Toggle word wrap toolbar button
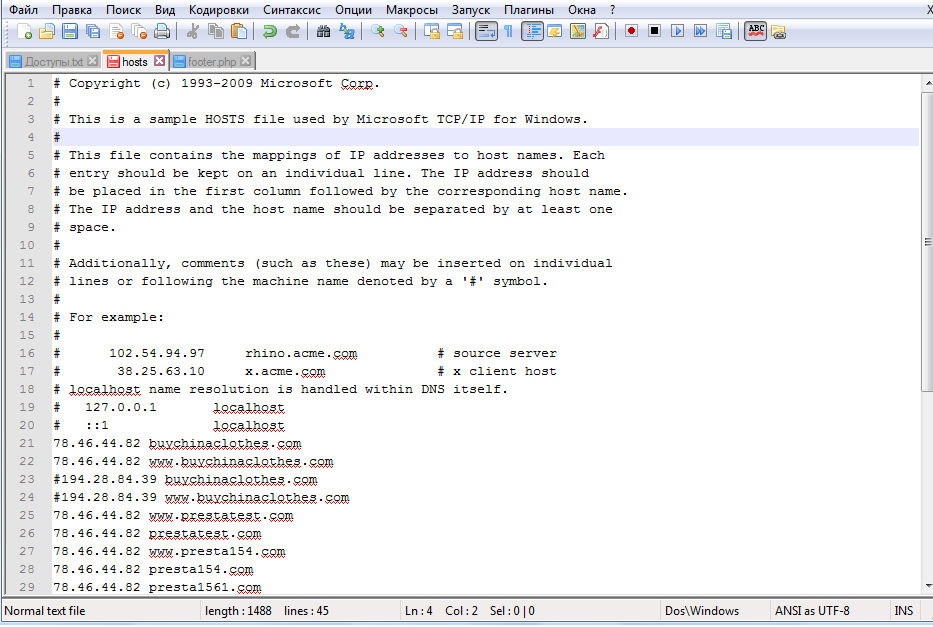 pos(486,31)
